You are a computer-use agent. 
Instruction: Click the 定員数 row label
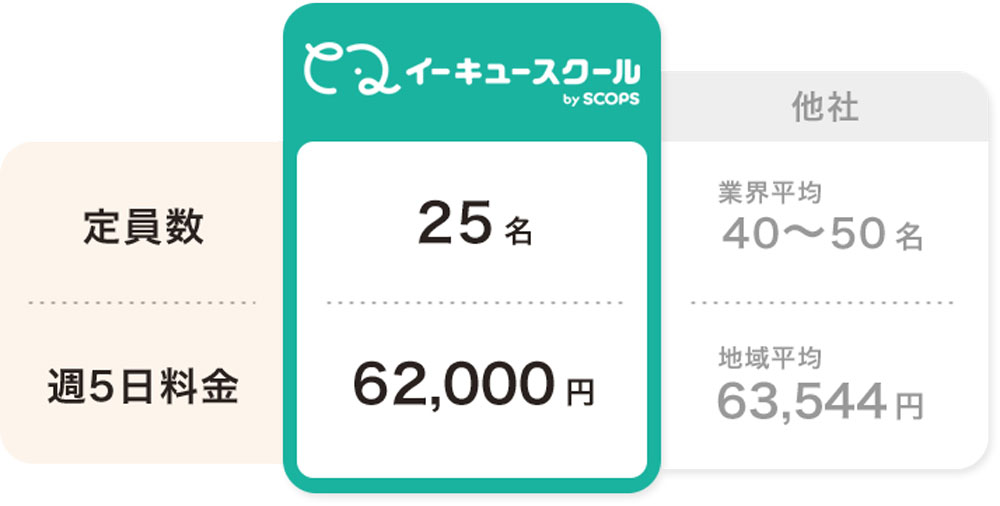click(143, 228)
